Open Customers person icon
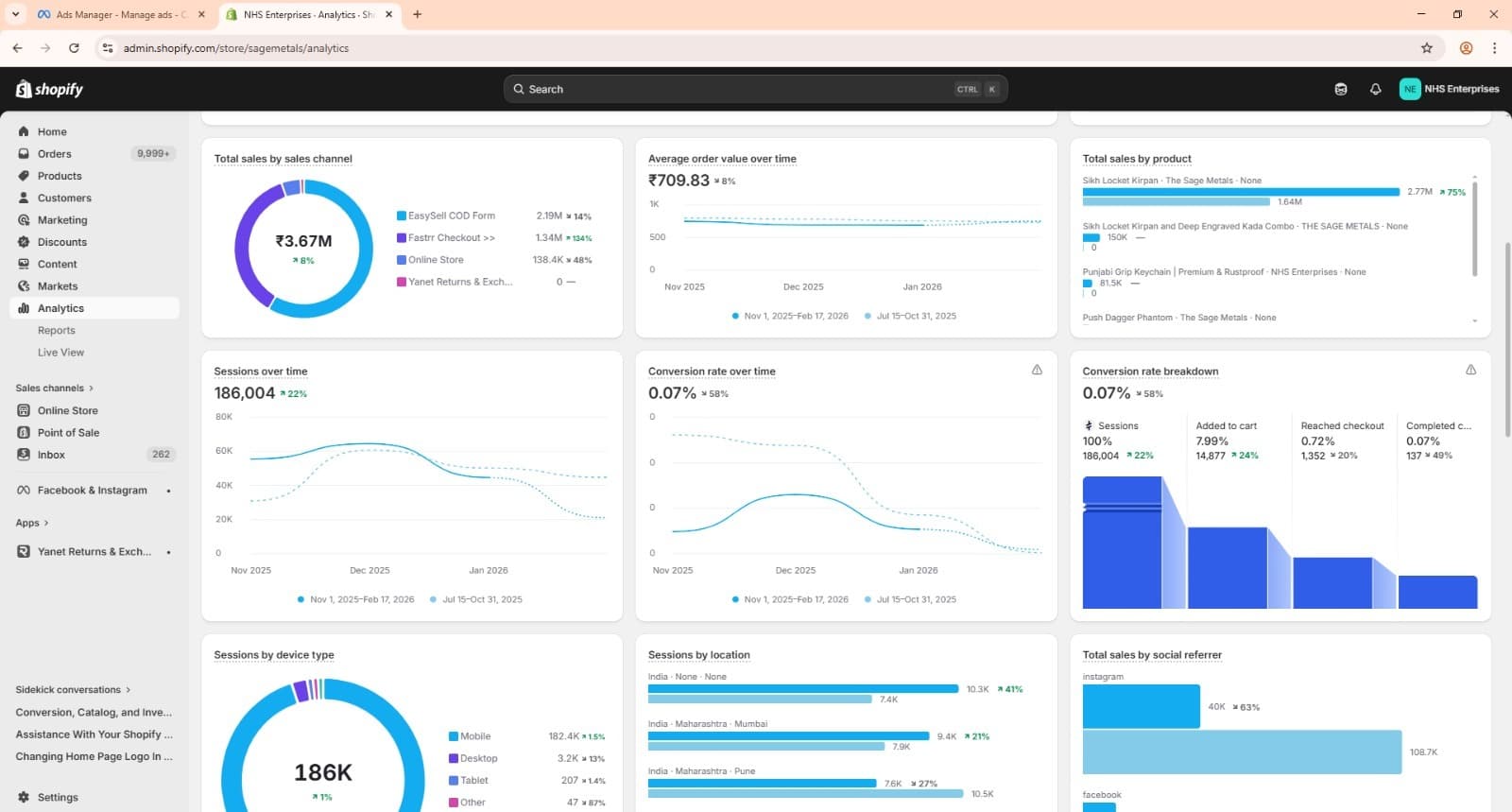Viewport: 1512px width, 812px height. [24, 198]
